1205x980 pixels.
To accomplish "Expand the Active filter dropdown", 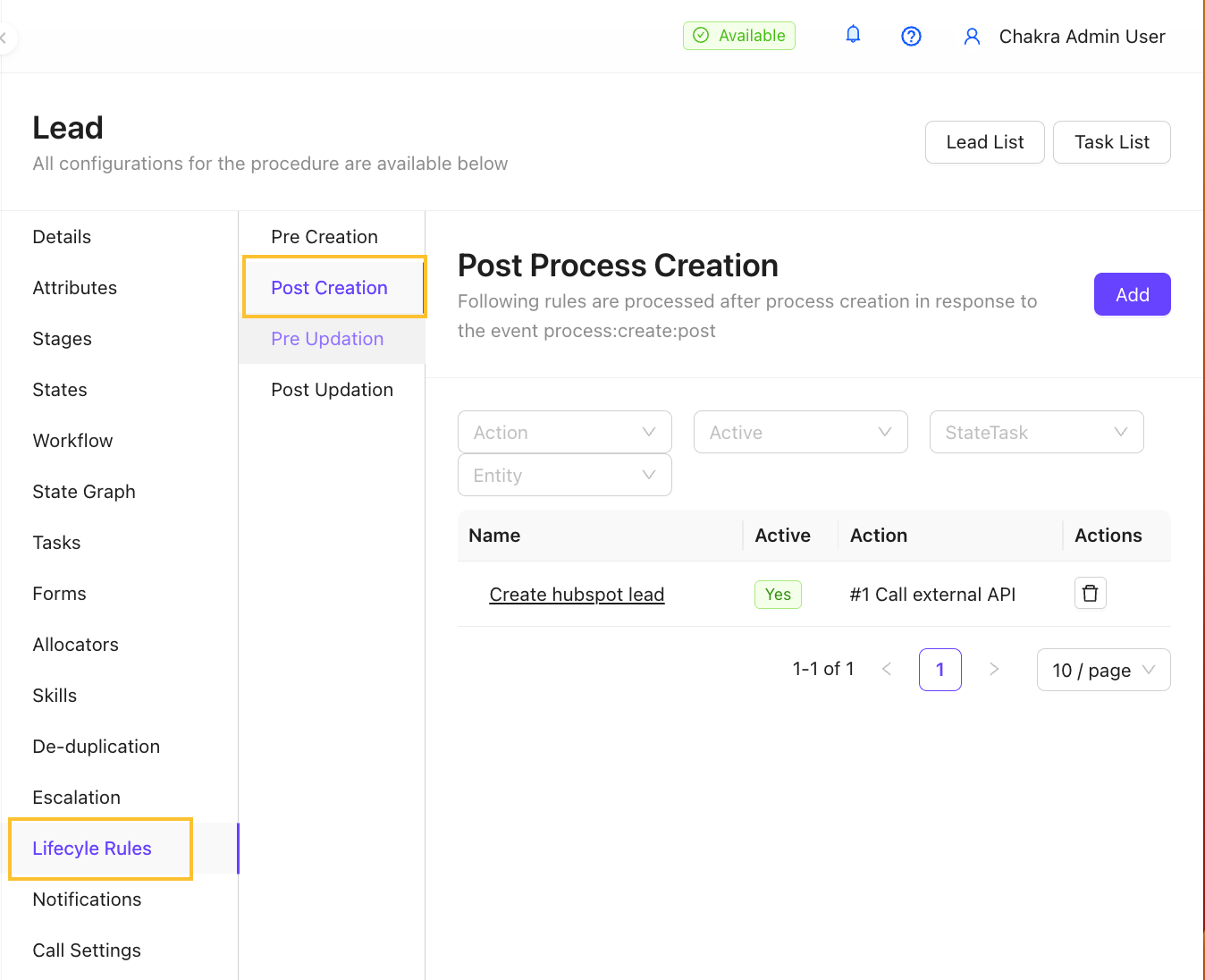I will (x=800, y=433).
